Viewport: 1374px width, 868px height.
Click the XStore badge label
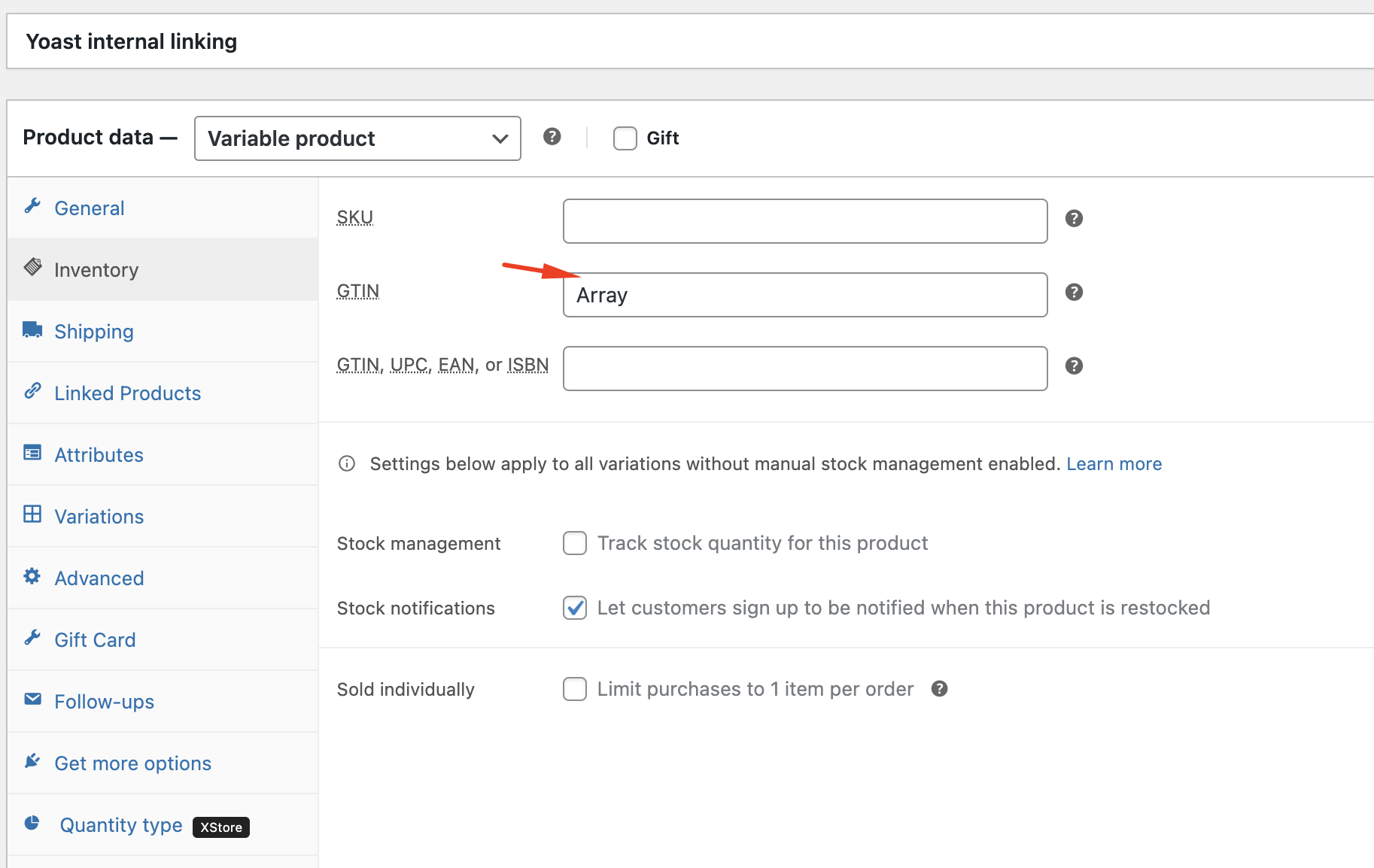point(221,827)
